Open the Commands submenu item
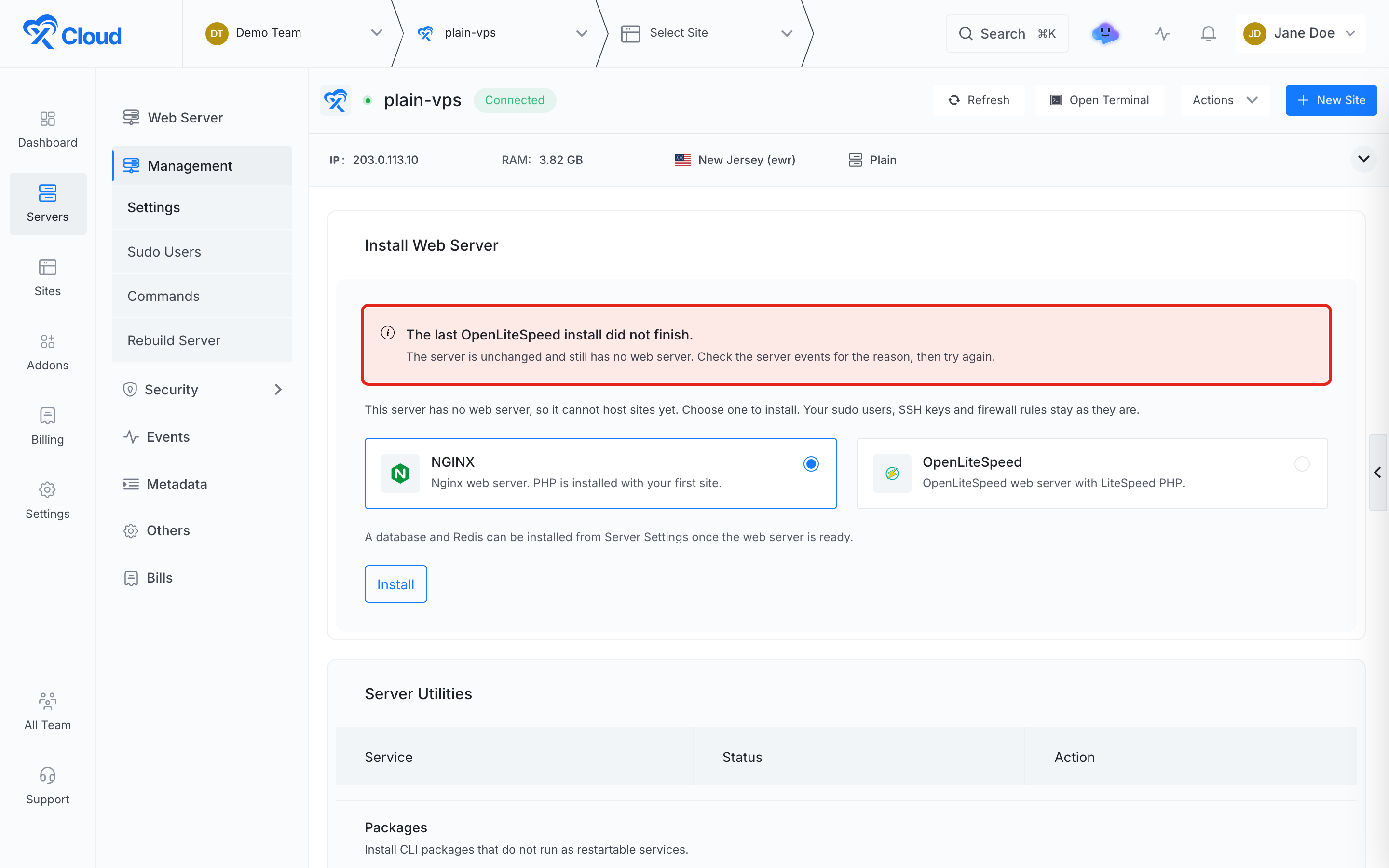Screen dimensions: 1389x868 point(203,296)
